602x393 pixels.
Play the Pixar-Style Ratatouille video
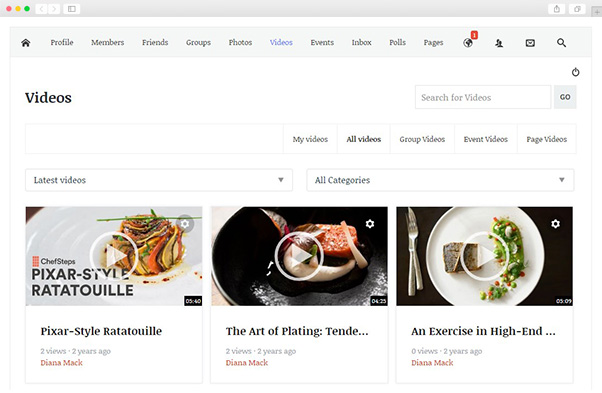(x=114, y=256)
